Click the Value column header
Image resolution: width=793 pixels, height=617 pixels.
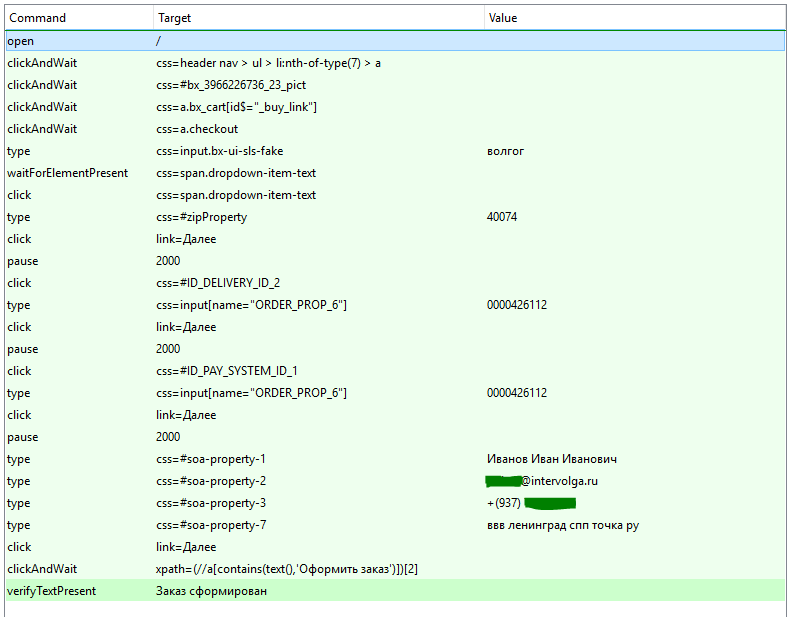503,18
